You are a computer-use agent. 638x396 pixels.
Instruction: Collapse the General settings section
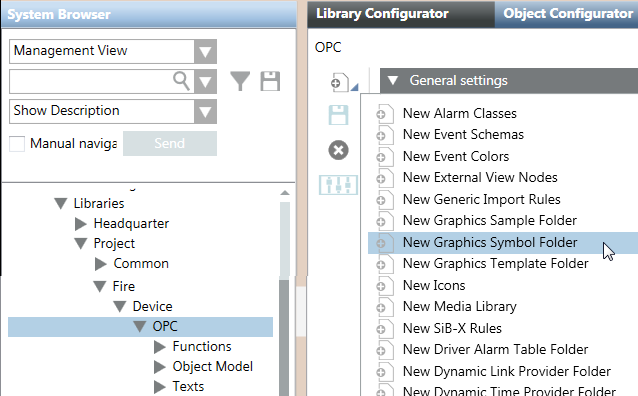393,80
